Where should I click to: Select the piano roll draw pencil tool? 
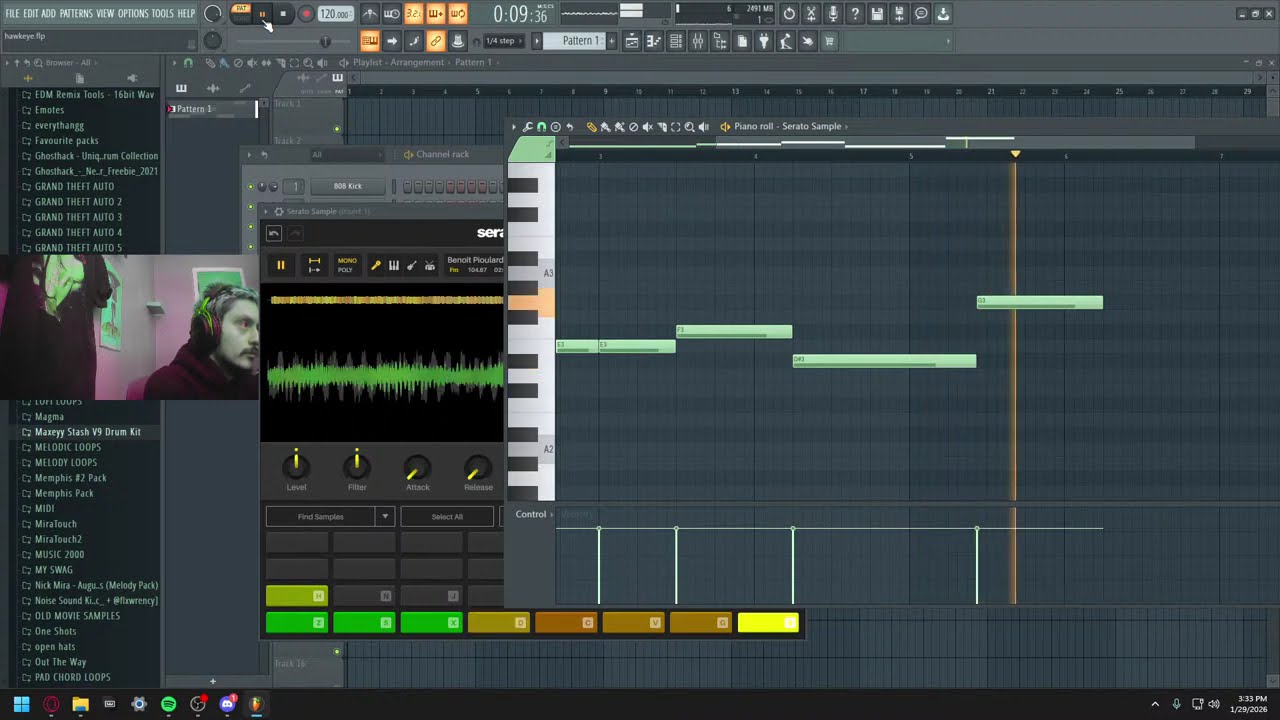[591, 127]
